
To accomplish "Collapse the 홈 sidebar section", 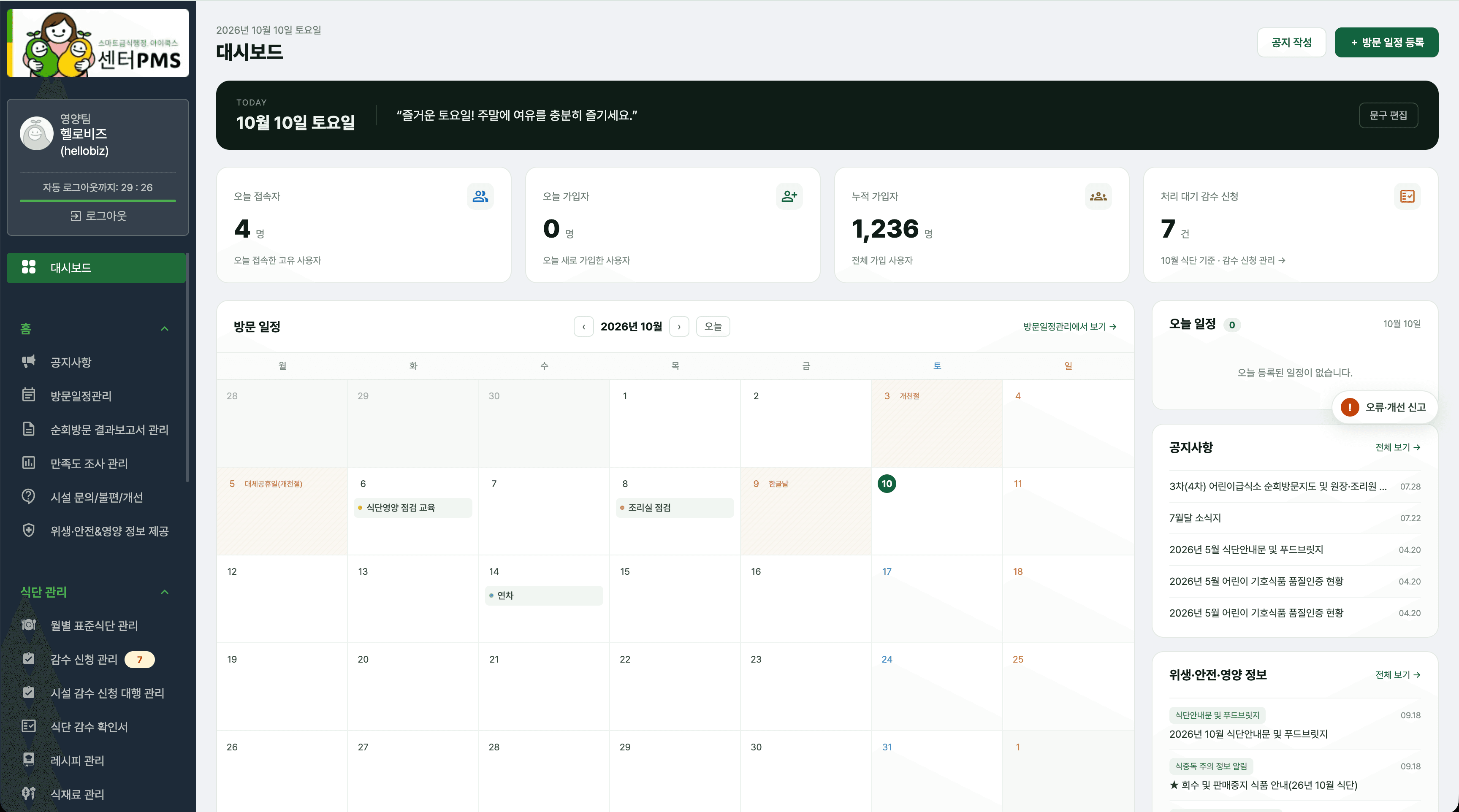I will click(x=165, y=329).
